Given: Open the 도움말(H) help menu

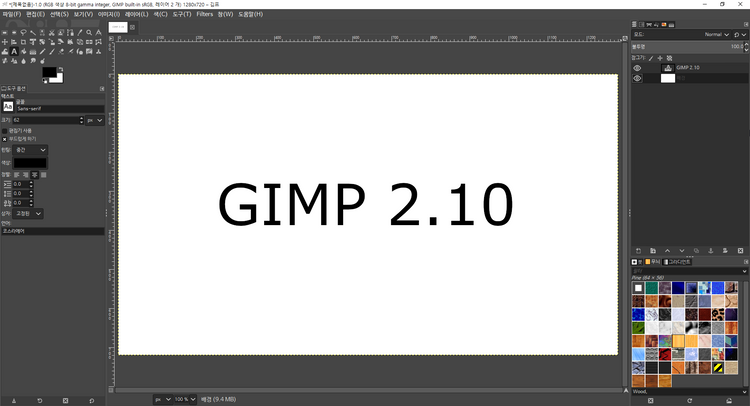Looking at the screenshot, I should 251,14.
